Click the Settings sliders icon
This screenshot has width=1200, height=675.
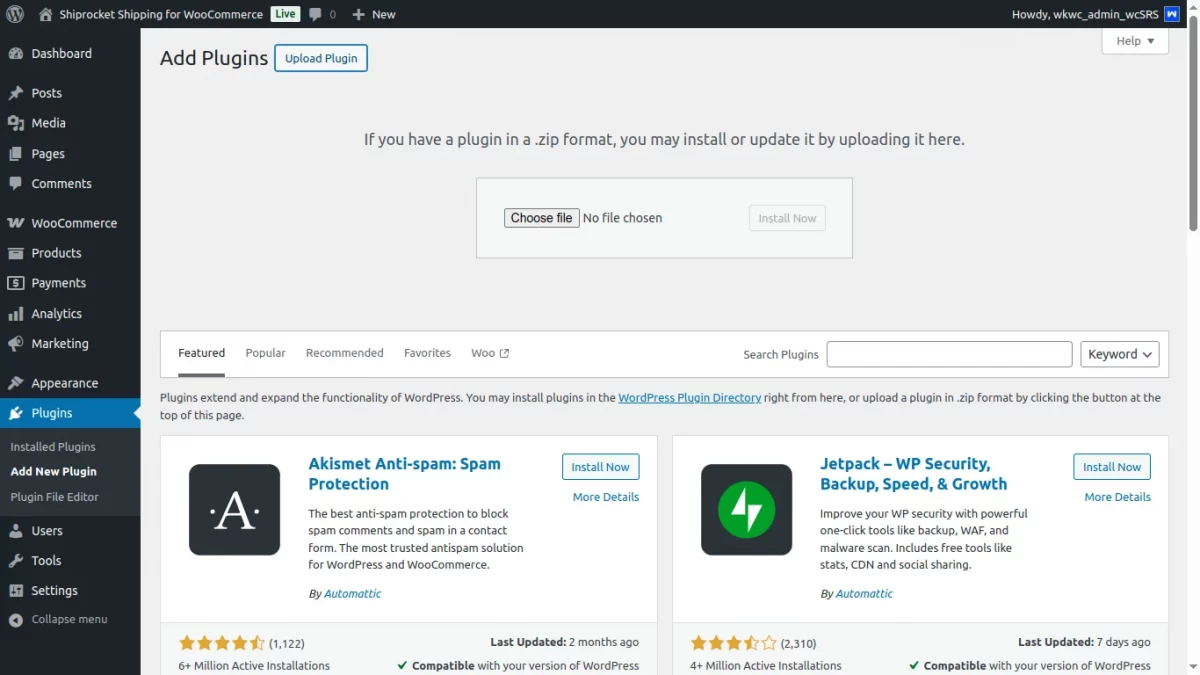(16, 591)
